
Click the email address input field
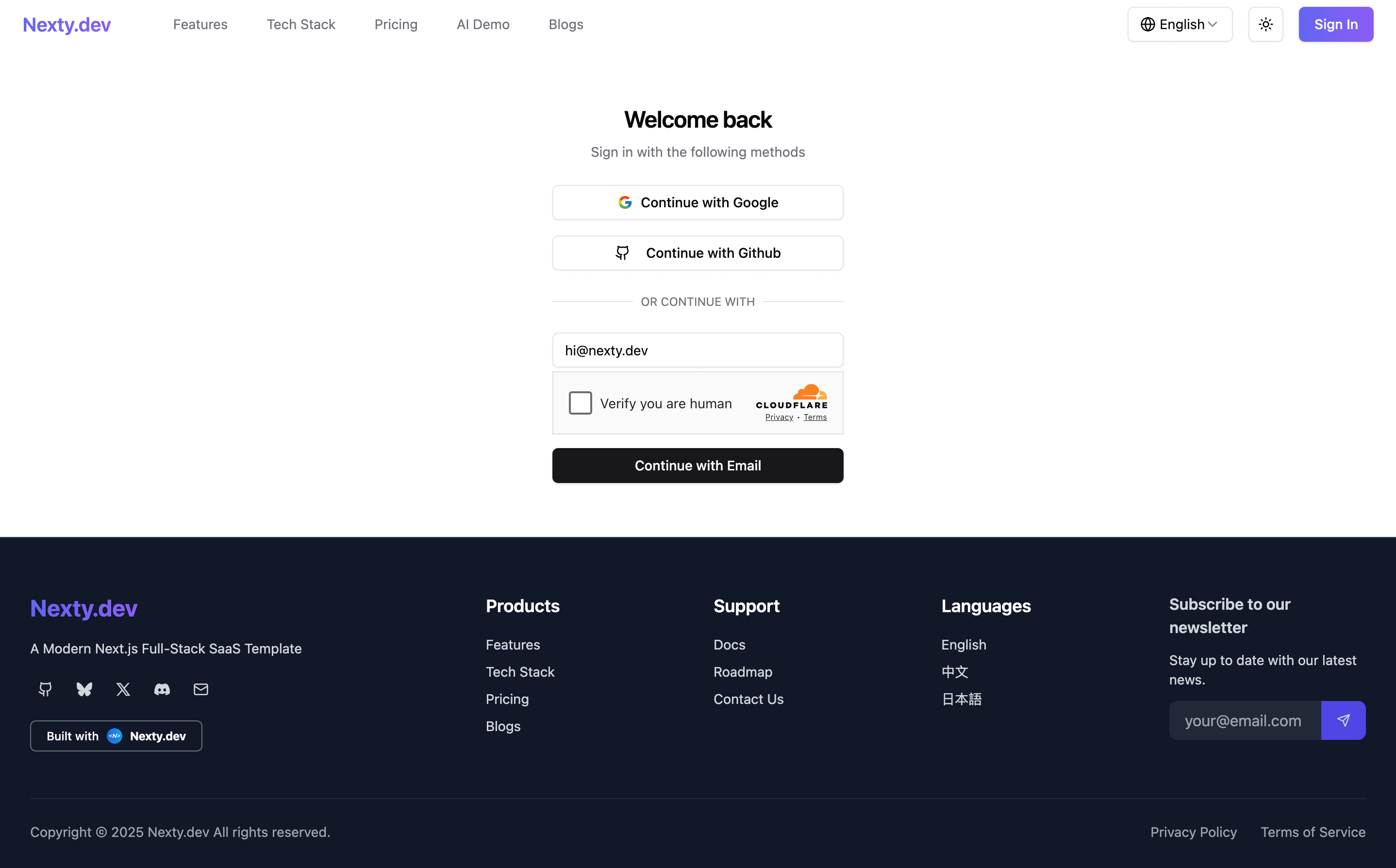(698, 350)
